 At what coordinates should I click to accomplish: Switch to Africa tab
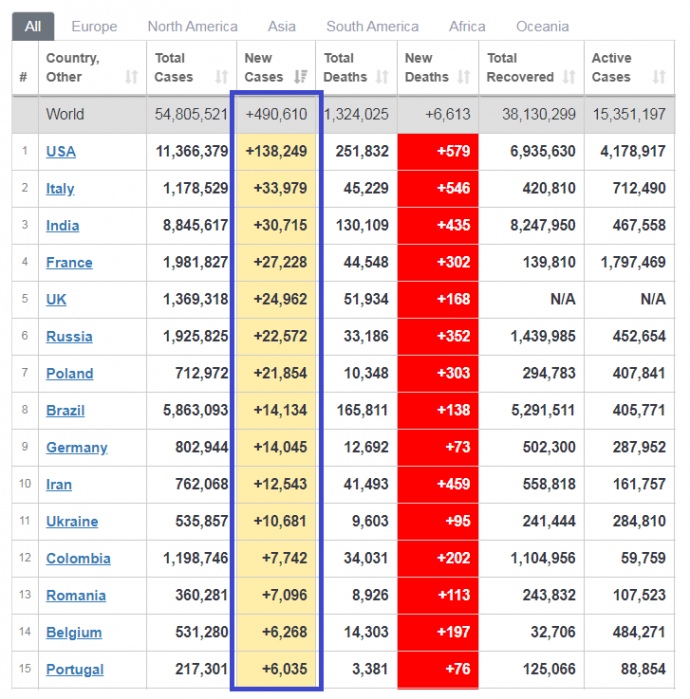click(467, 26)
